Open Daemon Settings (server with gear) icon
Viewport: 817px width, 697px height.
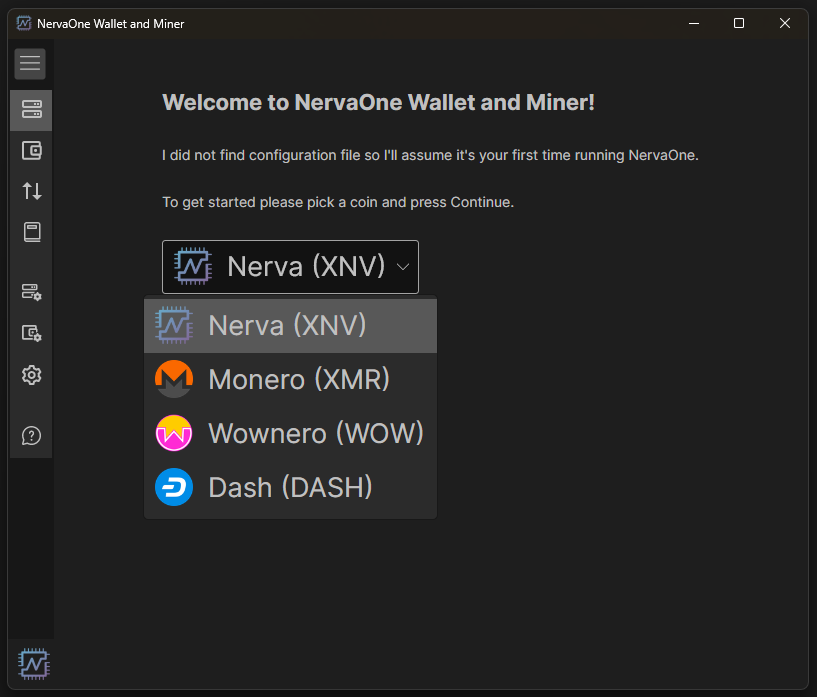point(31,292)
